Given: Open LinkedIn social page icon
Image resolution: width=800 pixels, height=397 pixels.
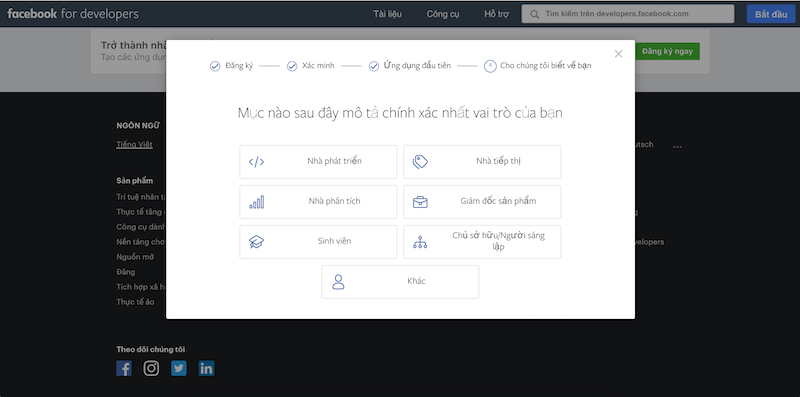Looking at the screenshot, I should (x=206, y=368).
